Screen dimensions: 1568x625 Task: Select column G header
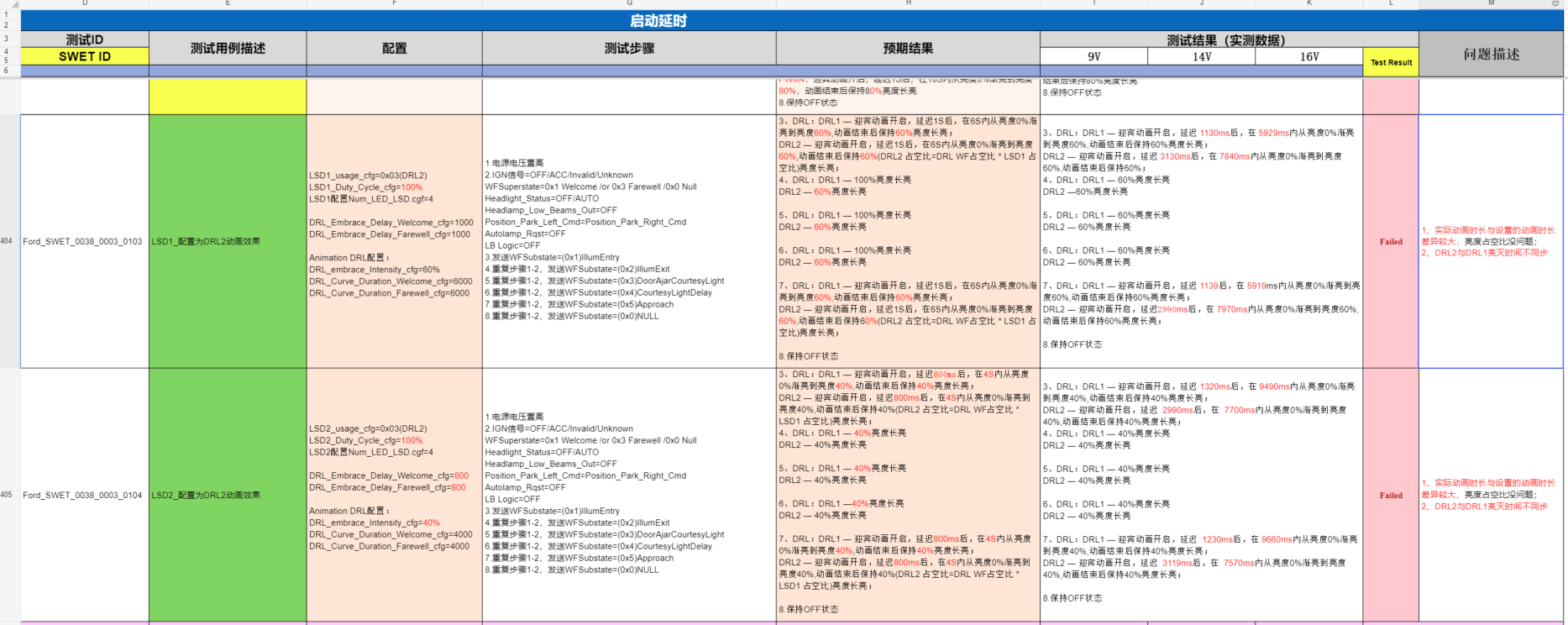click(629, 3)
